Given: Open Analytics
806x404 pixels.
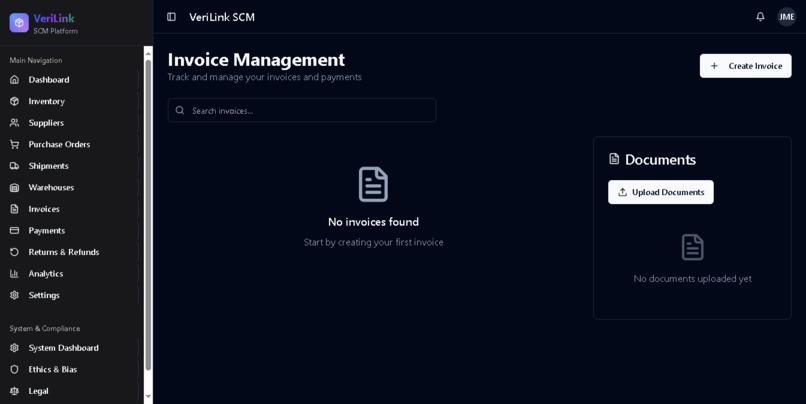Looking at the screenshot, I should (x=70, y=274).
